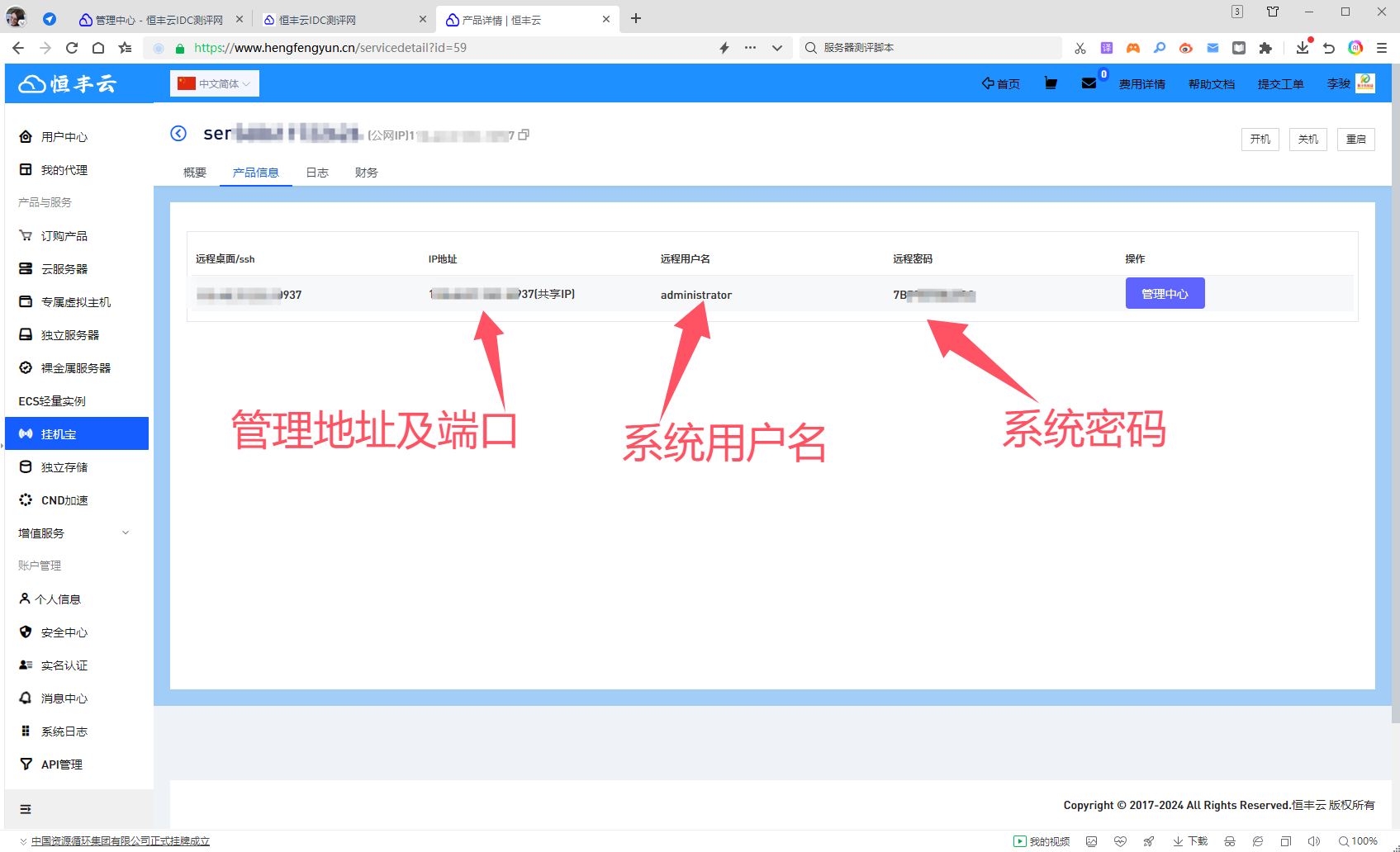Open news link 中国资源循环集团有限公司正式挂牌成立
This screenshot has height=852, width=1400.
[121, 841]
